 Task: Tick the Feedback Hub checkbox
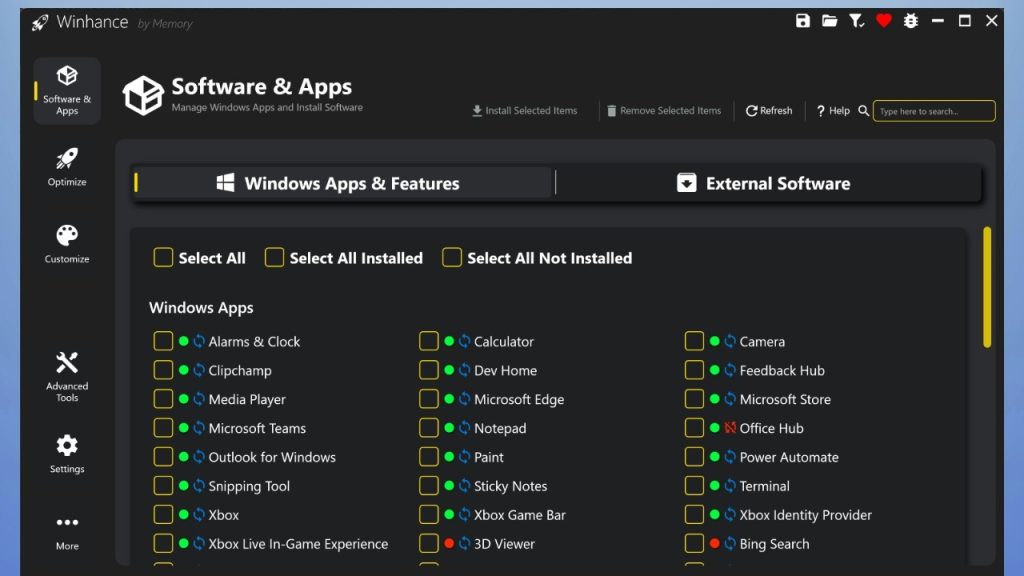coord(694,370)
